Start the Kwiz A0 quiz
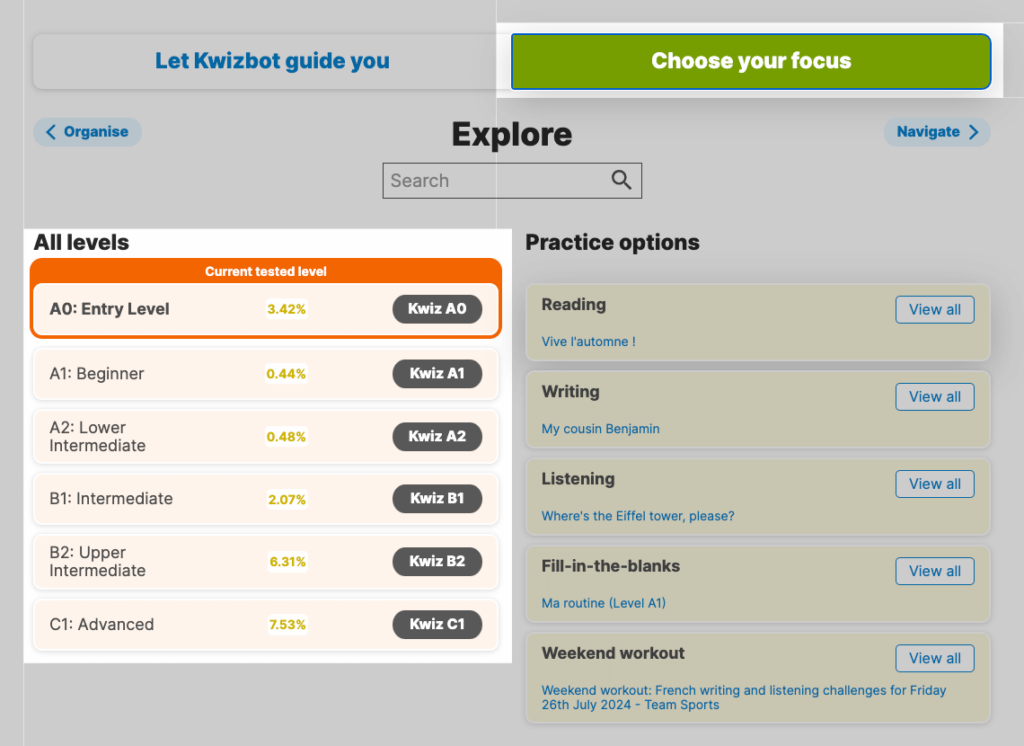 pos(437,309)
